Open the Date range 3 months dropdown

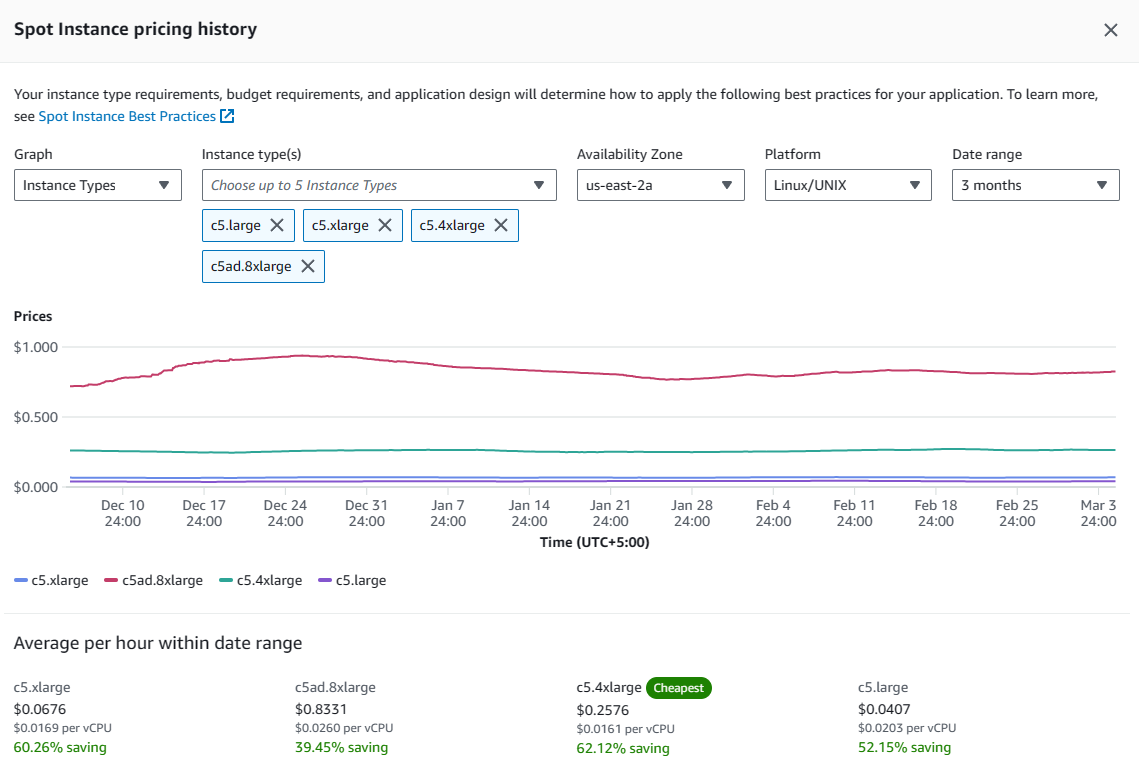coord(1035,185)
